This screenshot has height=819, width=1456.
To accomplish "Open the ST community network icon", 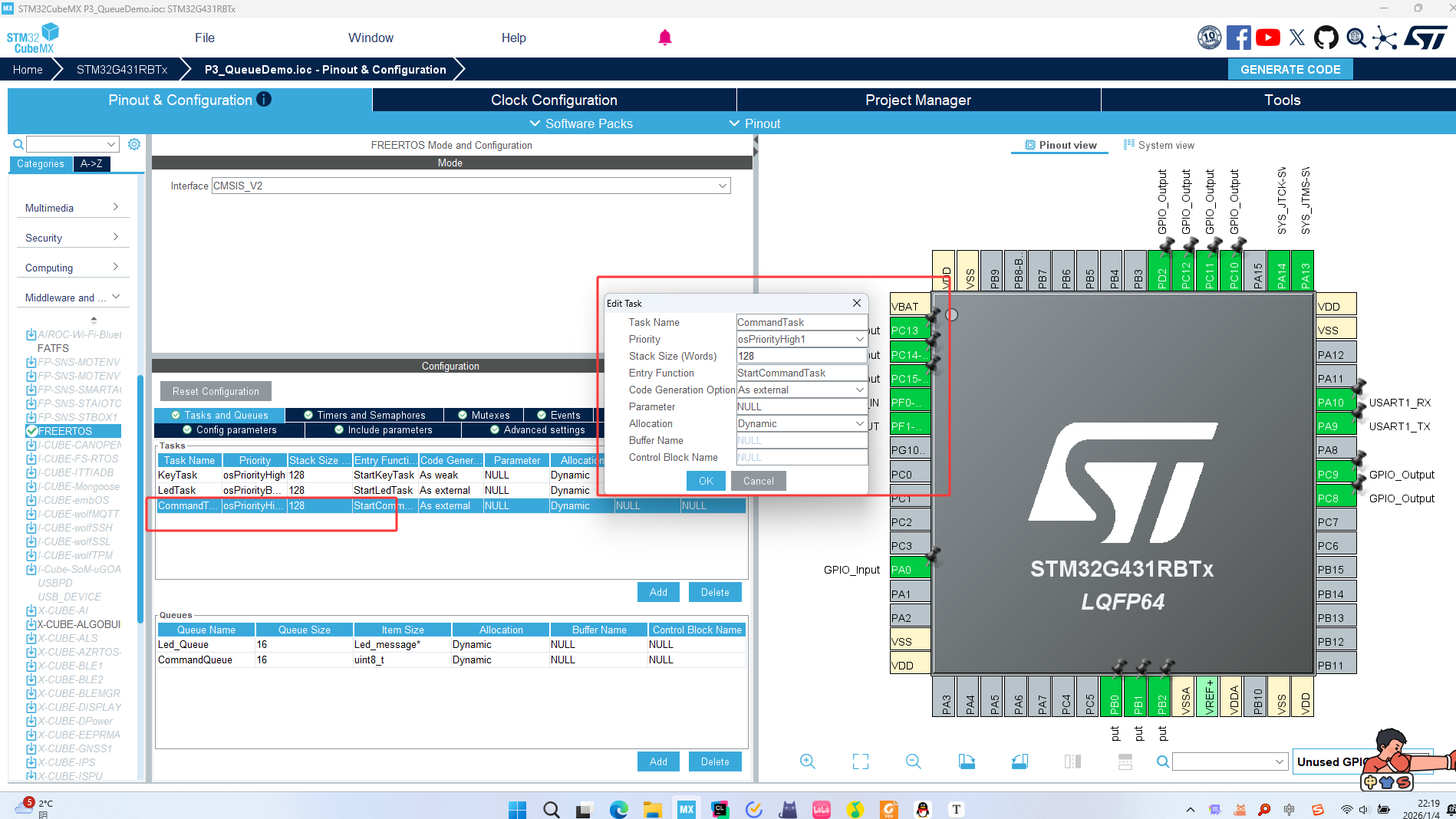I will coord(1385,38).
